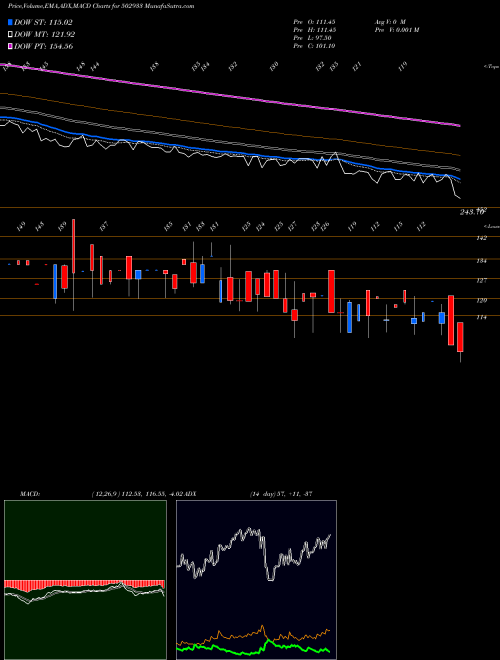The width and height of the screenshot is (500, 660).
Task: Click the Pre C: 101.10 value
Action: (x=314, y=46)
